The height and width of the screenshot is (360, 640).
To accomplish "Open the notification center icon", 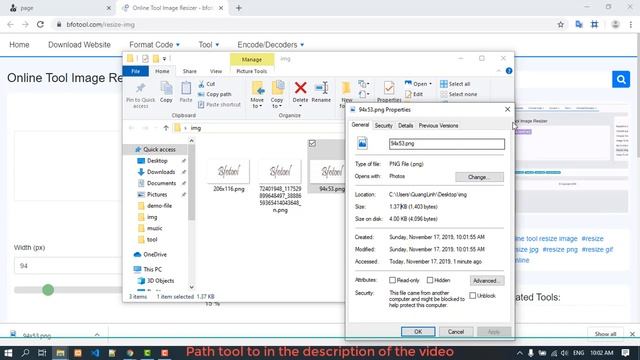I will click(625, 353).
